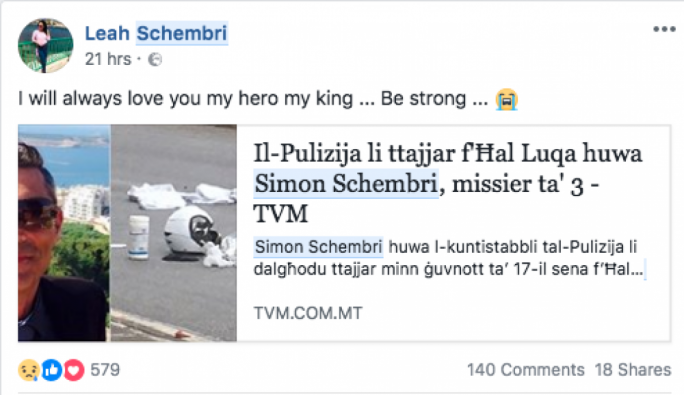
Task: Click the sad reaction icon
Action: click(29, 370)
